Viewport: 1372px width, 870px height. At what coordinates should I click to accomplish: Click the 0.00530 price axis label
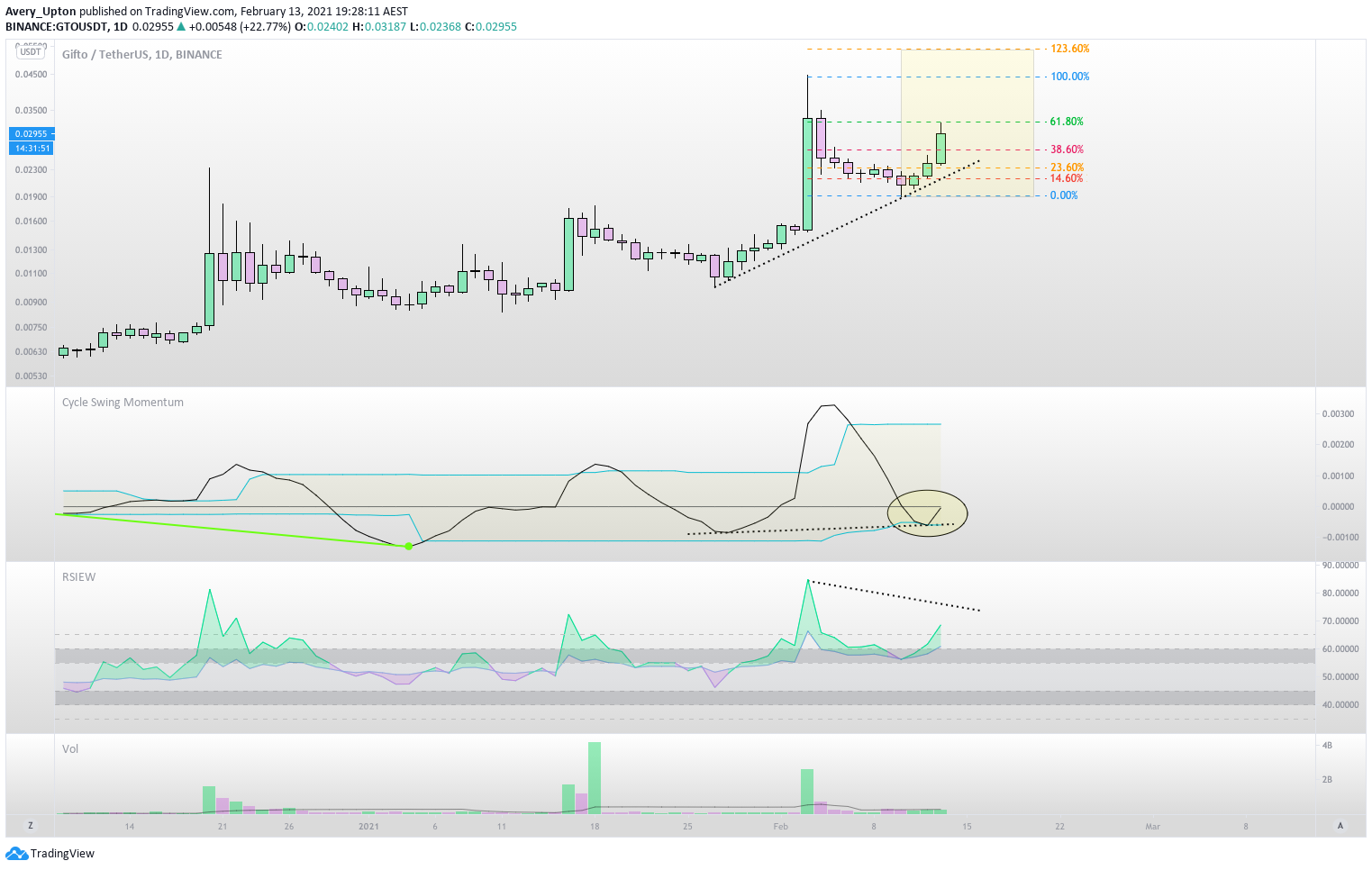tap(31, 376)
